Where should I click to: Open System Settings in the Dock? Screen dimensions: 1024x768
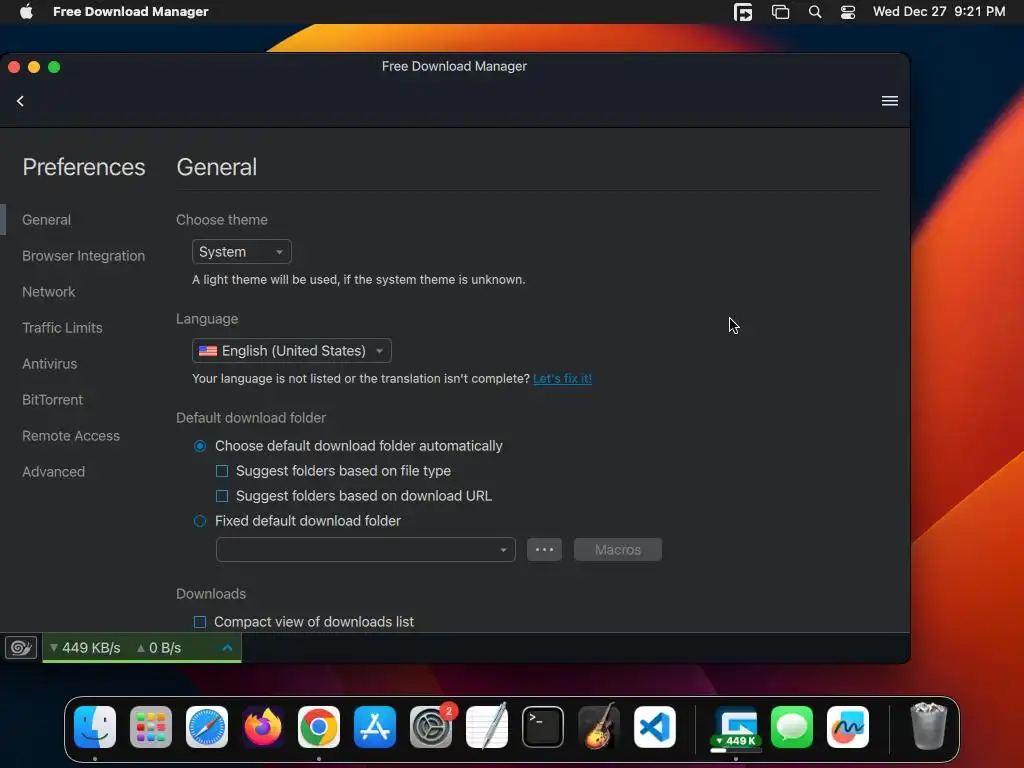(431, 727)
